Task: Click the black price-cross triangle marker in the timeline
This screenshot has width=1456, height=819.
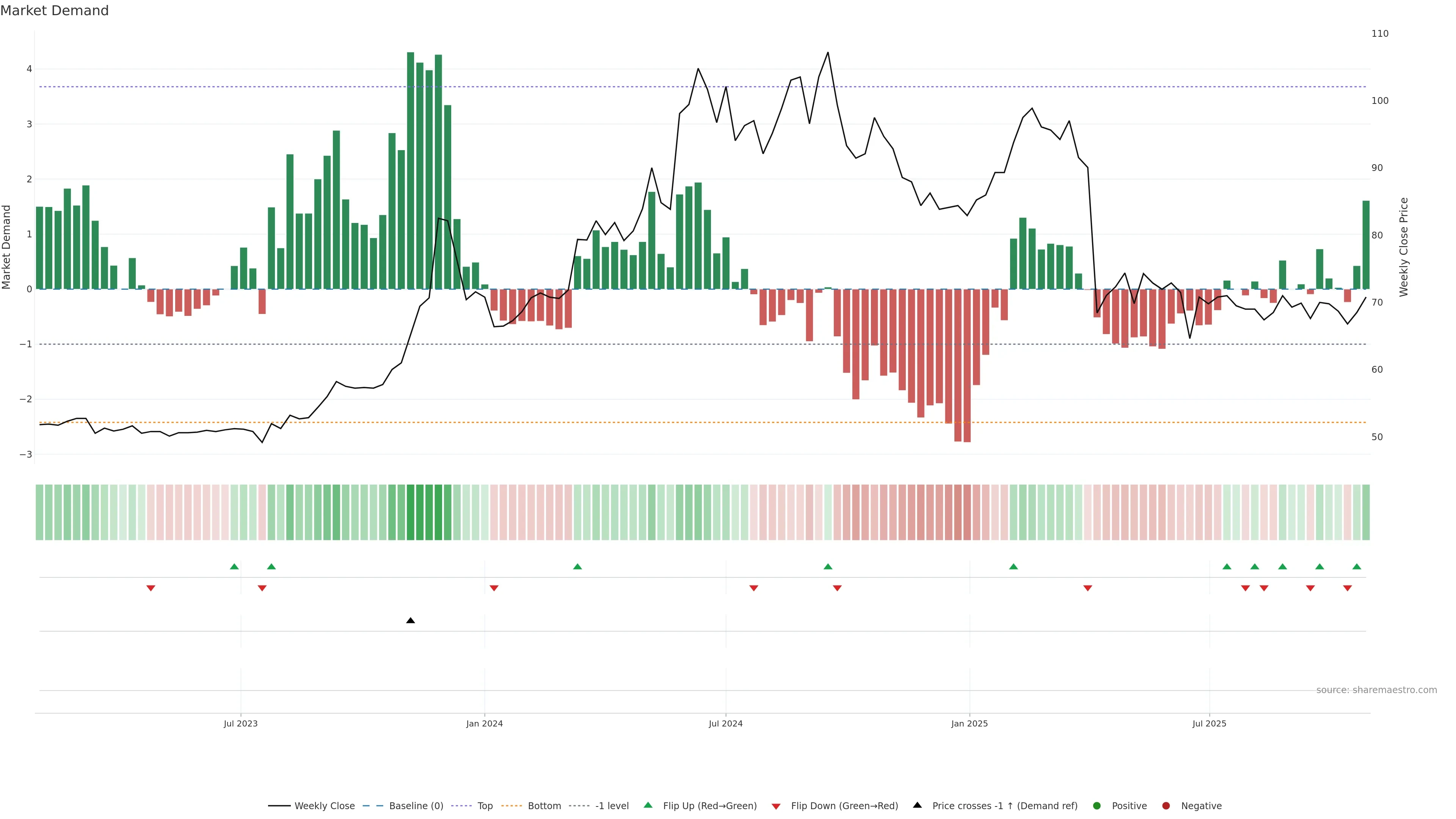Action: pos(410,621)
